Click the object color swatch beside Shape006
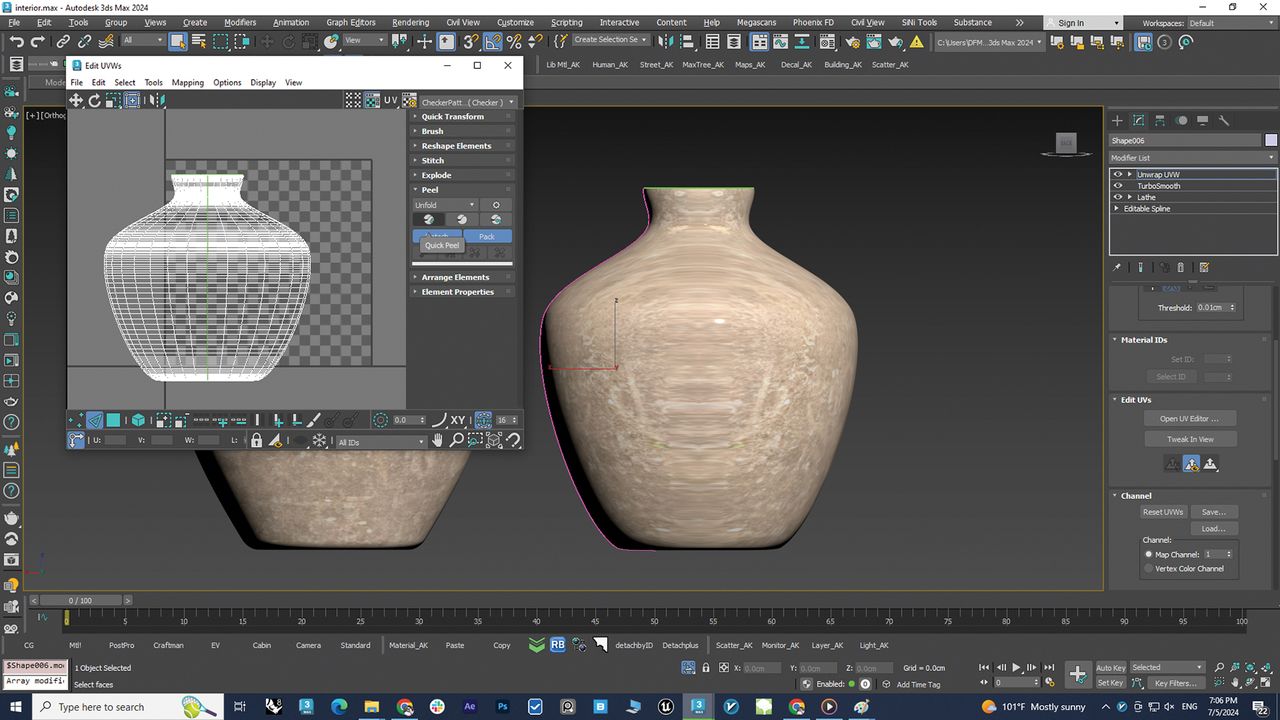The image size is (1280, 720). (1271, 140)
